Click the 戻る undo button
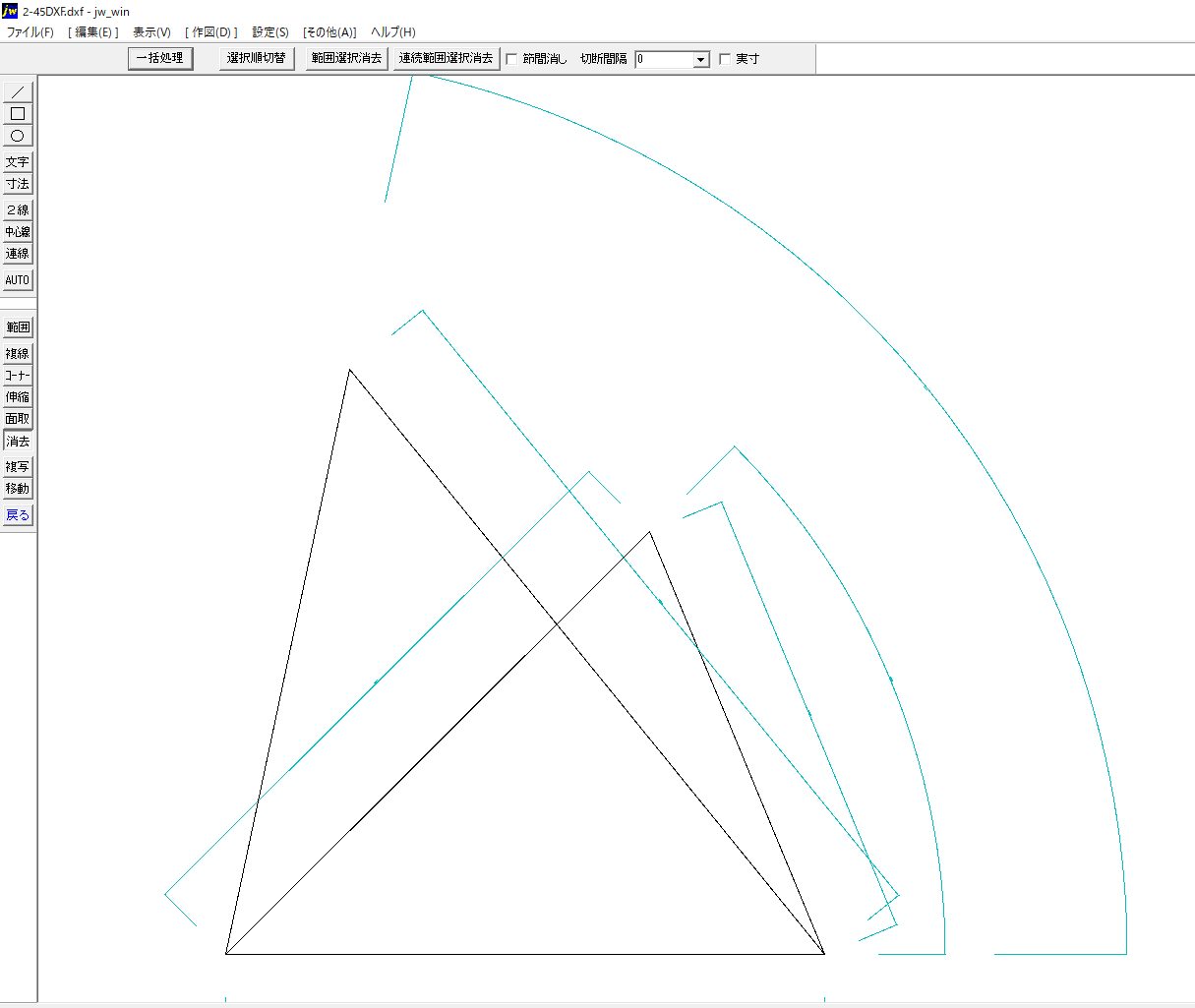This screenshot has width=1195, height=1008. [18, 514]
